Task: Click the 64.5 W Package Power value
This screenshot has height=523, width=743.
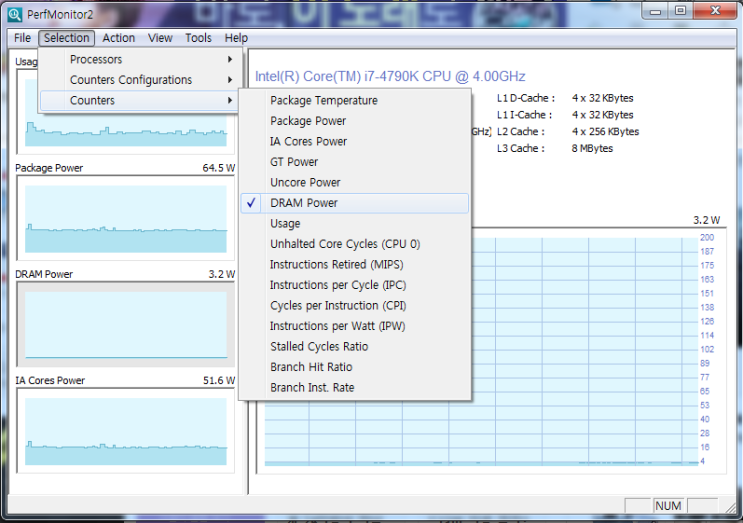Action: click(218, 168)
